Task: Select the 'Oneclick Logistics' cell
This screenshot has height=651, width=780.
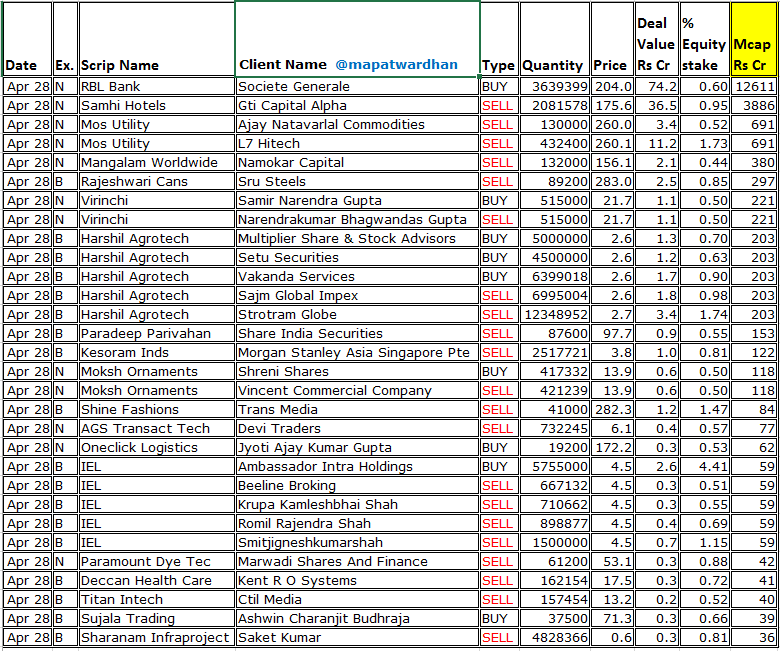Action: point(156,448)
